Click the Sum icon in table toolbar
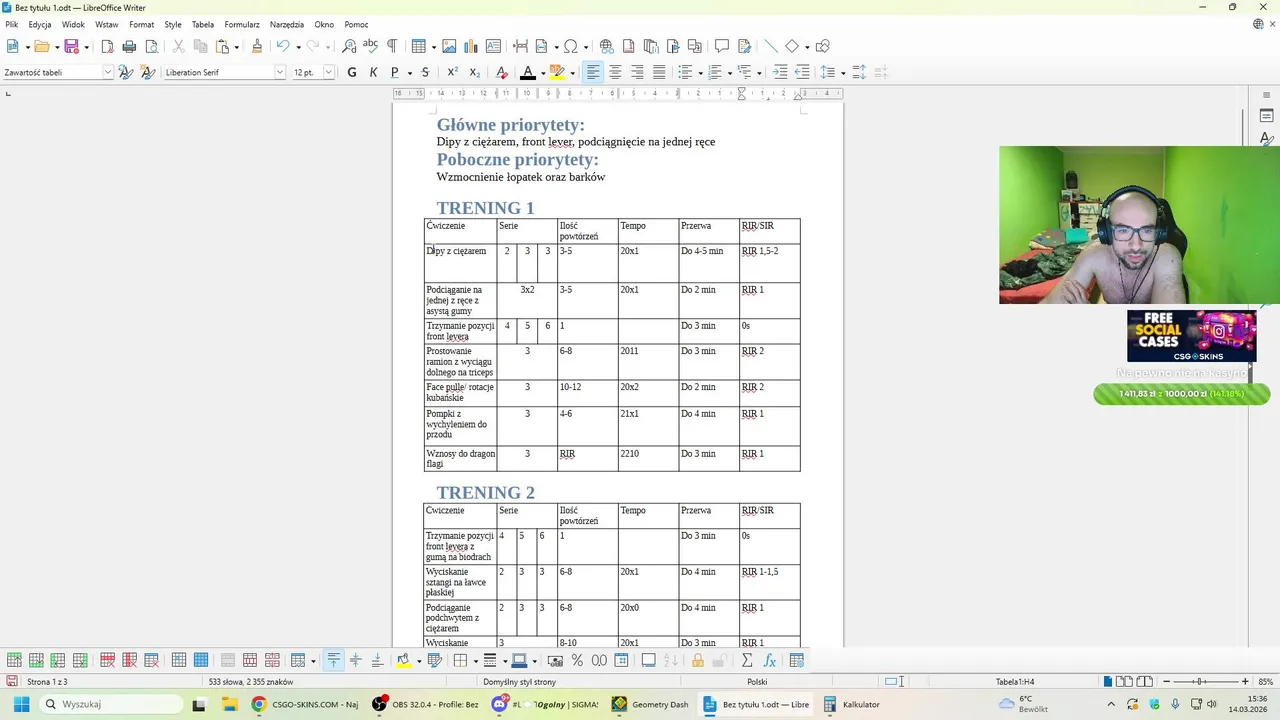Screen dimensions: 1280x720 point(746,660)
